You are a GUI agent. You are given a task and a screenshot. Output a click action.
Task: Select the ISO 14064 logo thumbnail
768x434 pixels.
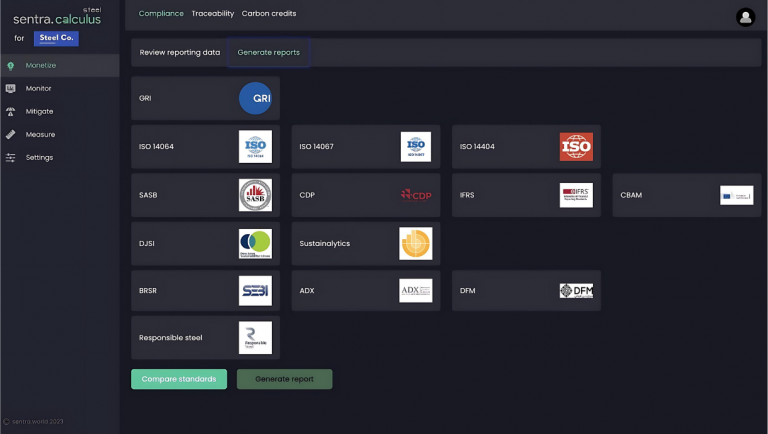[x=255, y=147]
